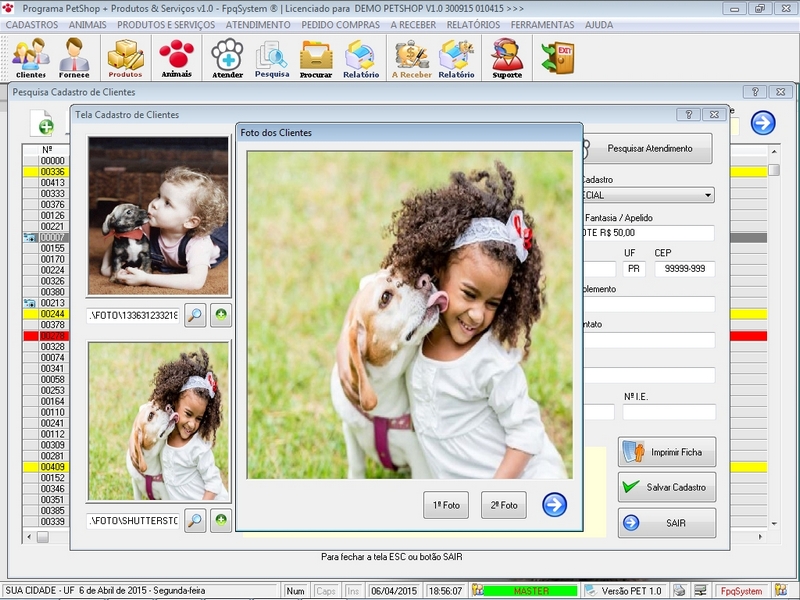Click the help button of Tela Cadastro de Clientes
800x600 pixels.
688,115
